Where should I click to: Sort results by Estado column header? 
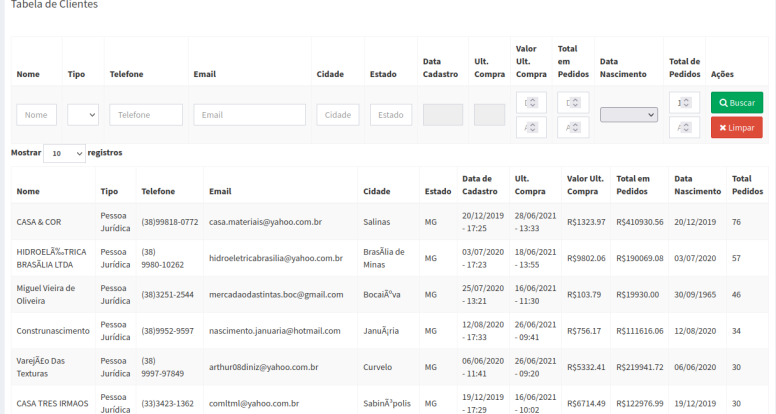click(438, 191)
